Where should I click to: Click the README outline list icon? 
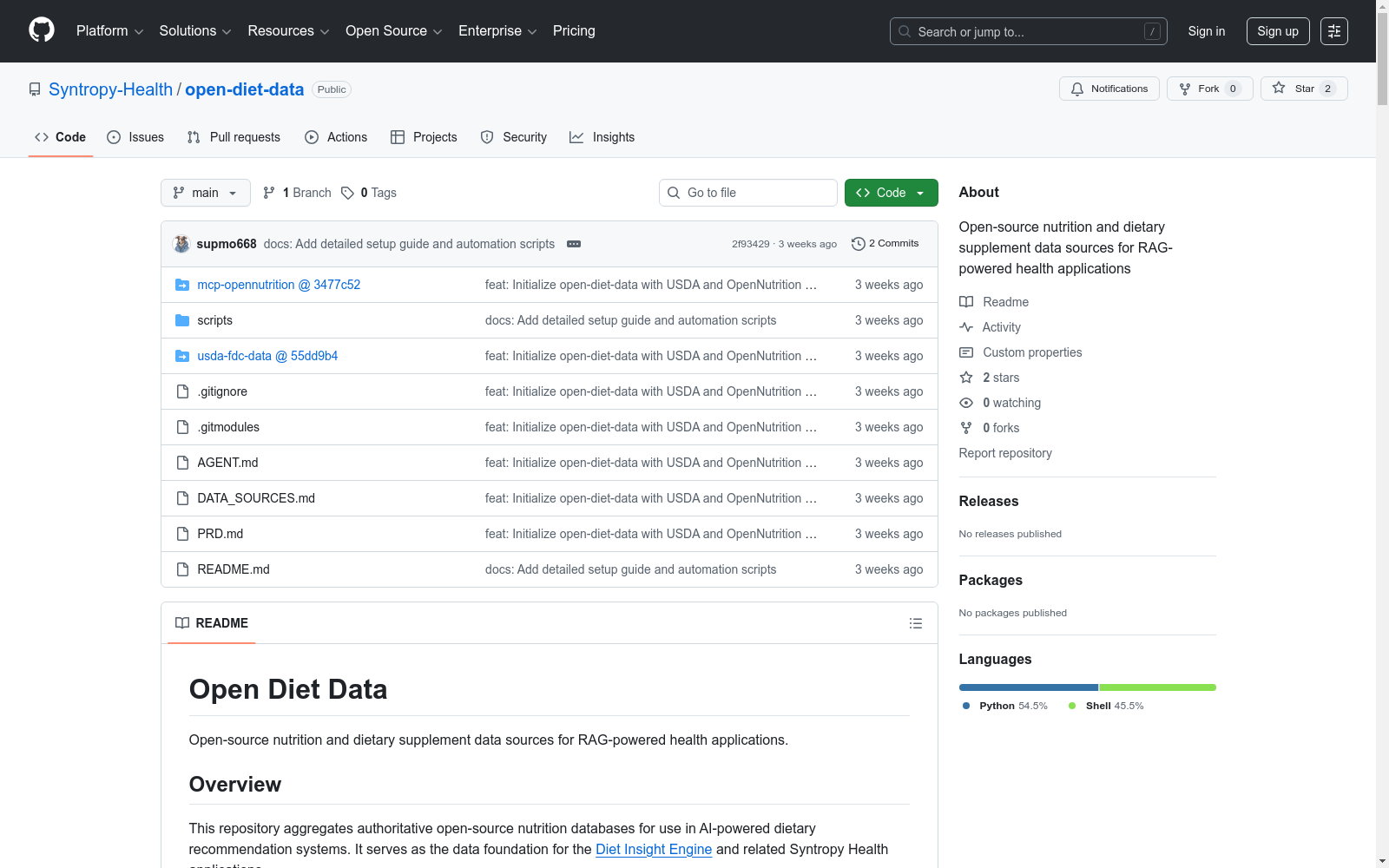tap(916, 623)
